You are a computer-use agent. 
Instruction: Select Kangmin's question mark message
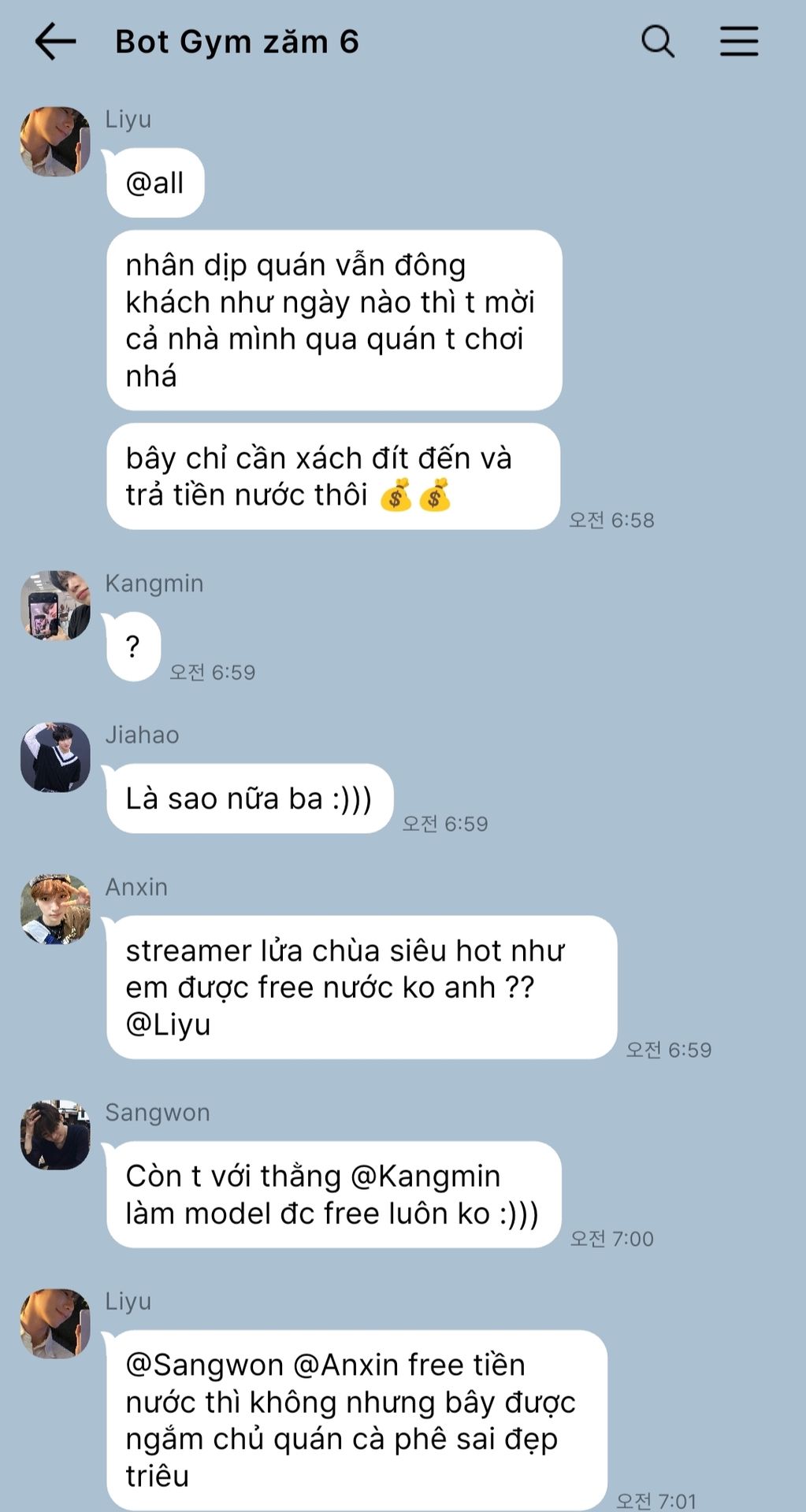[133, 647]
